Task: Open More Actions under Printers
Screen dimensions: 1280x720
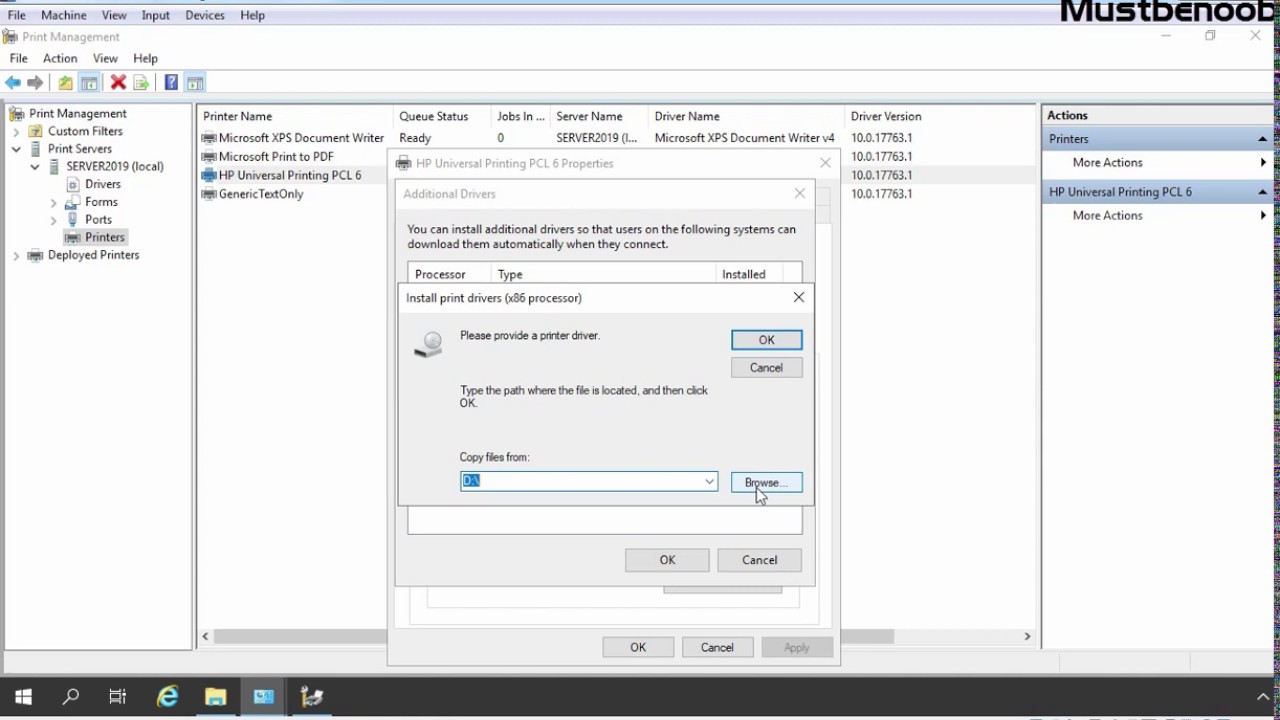Action: (x=1107, y=162)
